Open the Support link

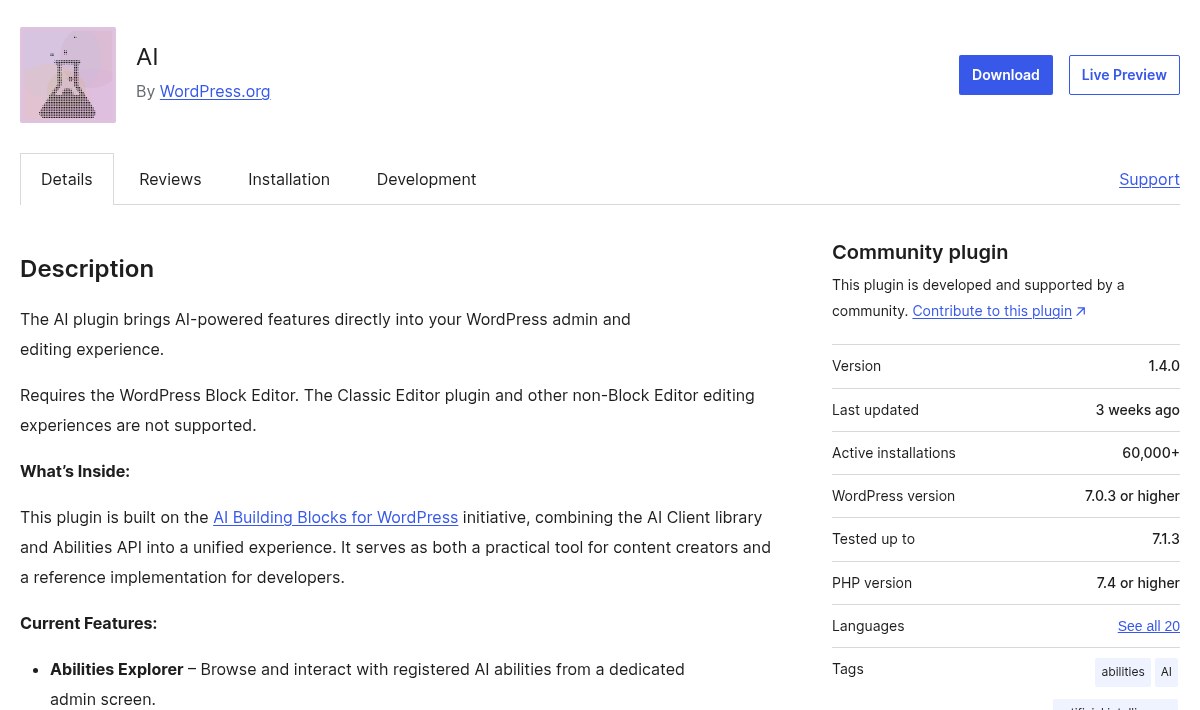(1149, 179)
